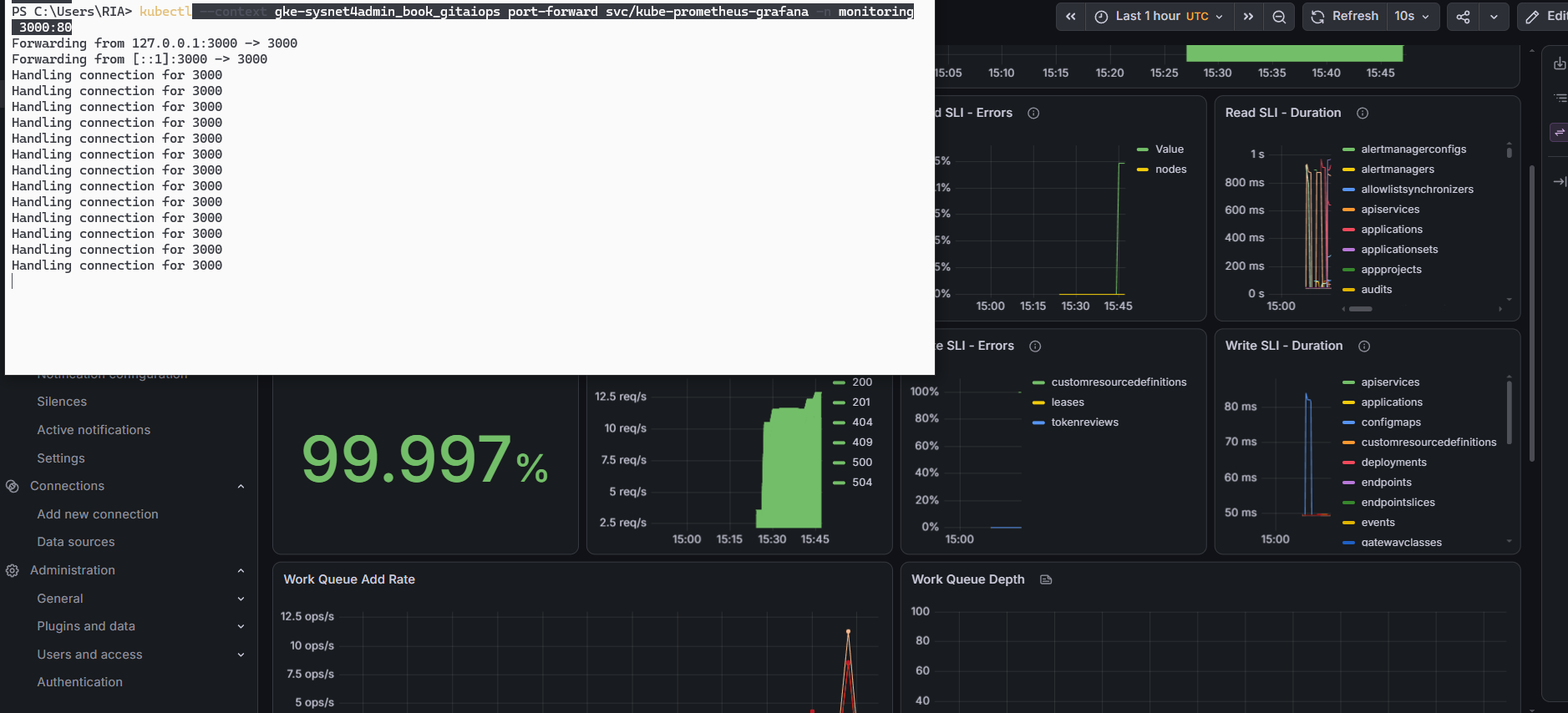
Task: Click horizontal scrollbar in Read SLI Duration legend
Action: 1361,309
